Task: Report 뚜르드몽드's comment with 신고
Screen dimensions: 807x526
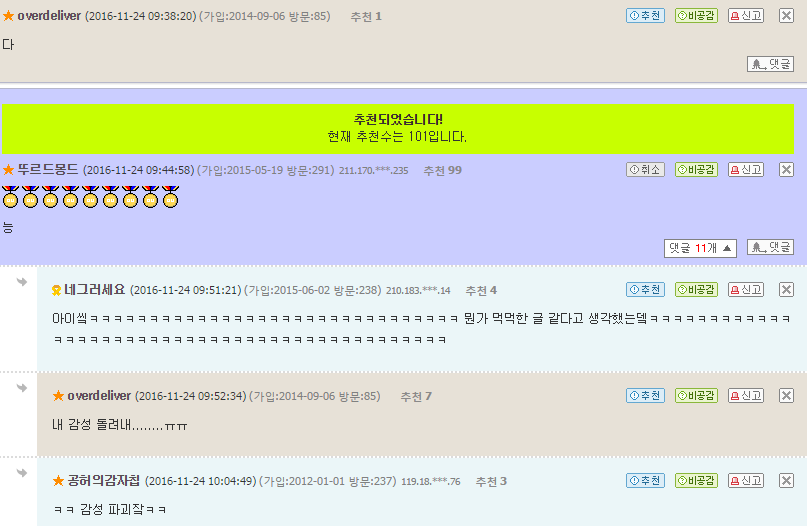Action: click(x=746, y=169)
